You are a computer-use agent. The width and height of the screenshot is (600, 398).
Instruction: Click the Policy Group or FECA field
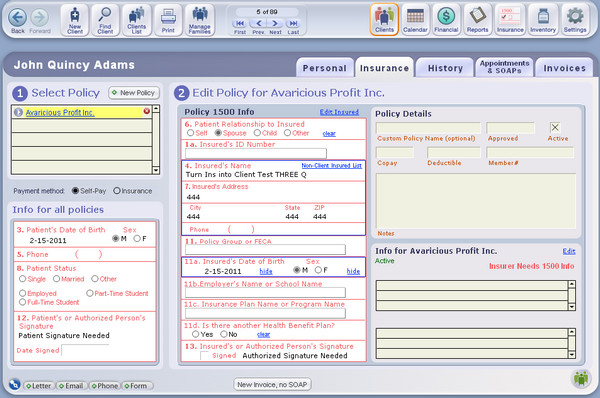pos(265,250)
